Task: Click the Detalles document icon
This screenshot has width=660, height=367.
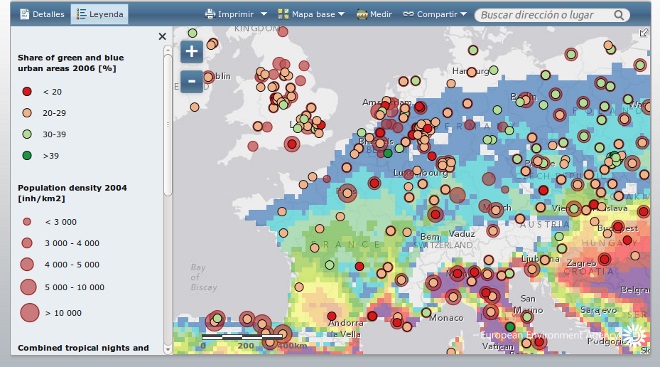Action: (25, 14)
